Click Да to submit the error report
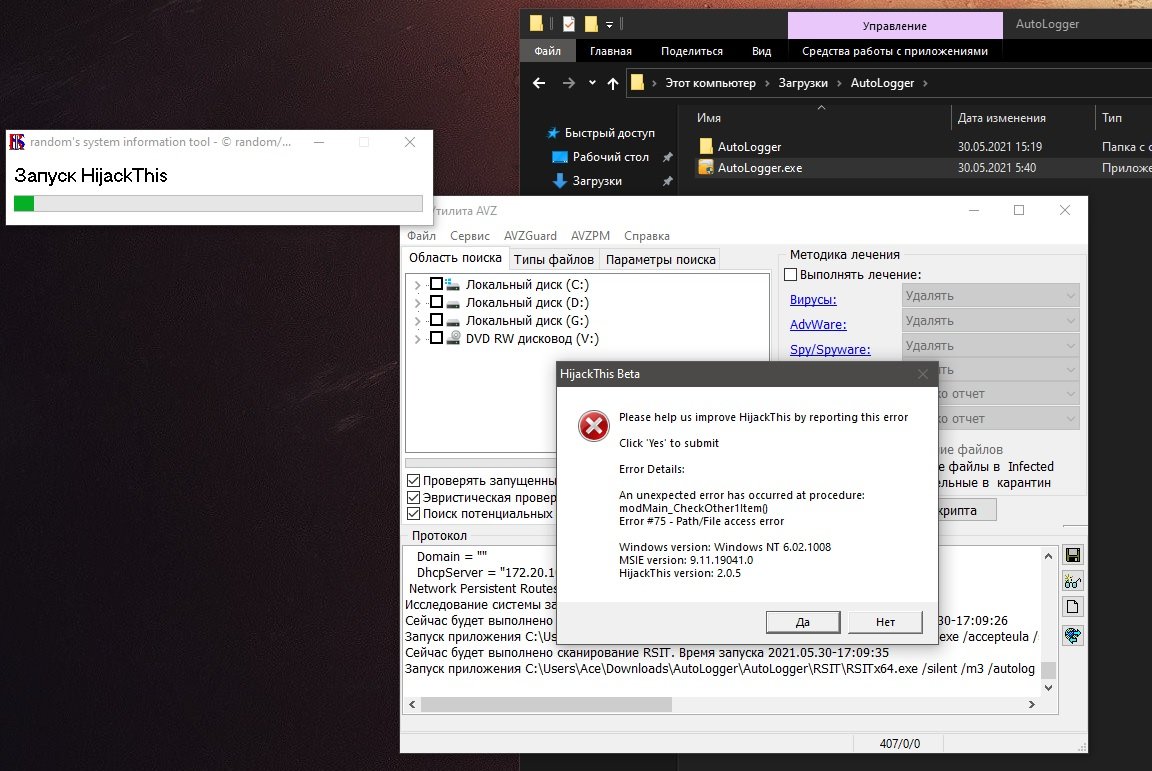Viewport: 1152px width, 771px height. pyautogui.click(x=803, y=622)
